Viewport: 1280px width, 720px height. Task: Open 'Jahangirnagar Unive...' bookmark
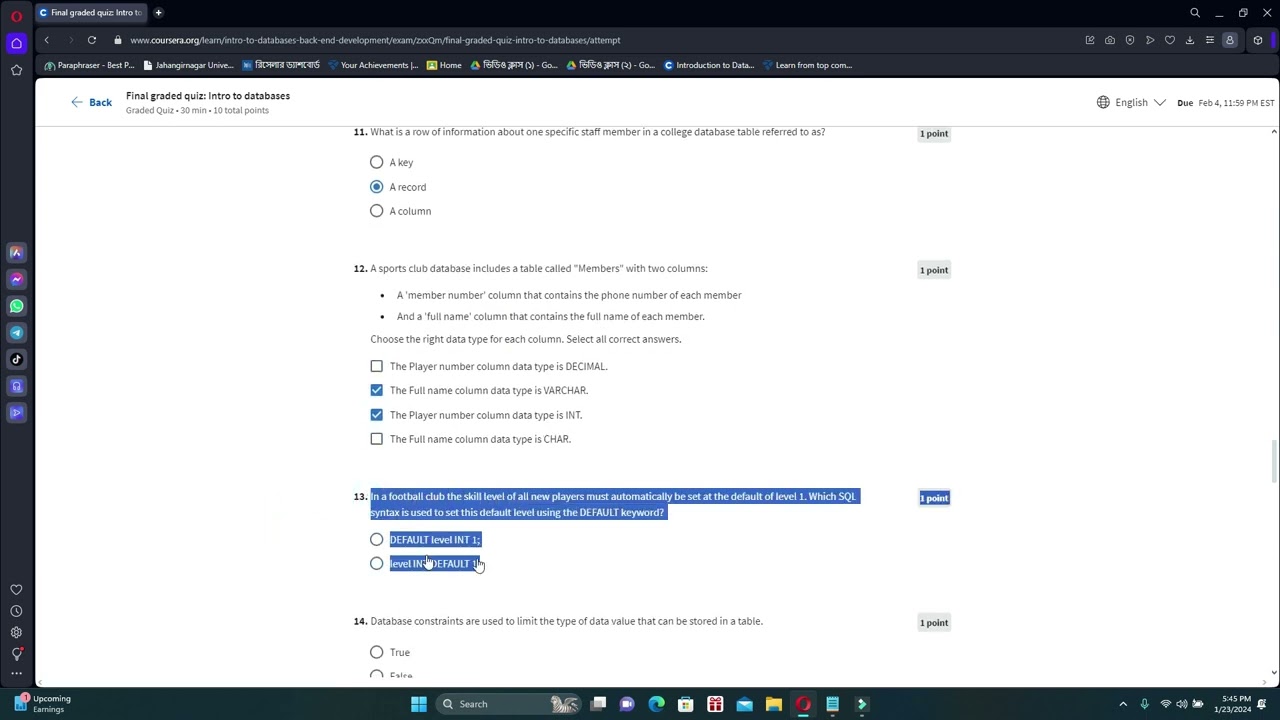188,65
